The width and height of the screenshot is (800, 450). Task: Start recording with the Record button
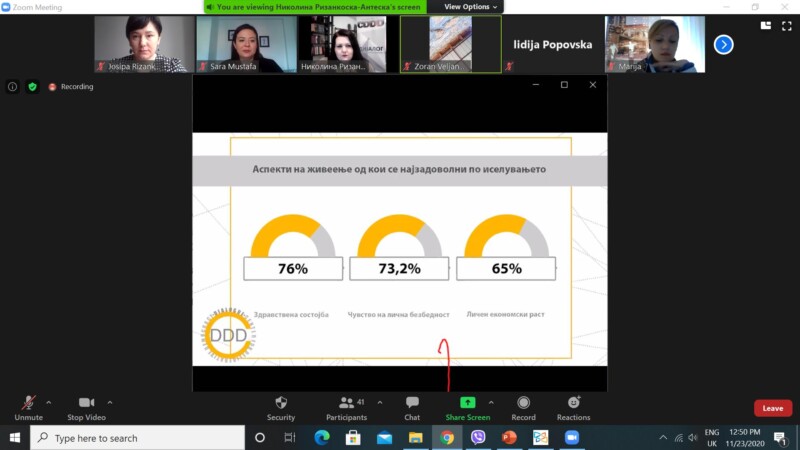[523, 407]
